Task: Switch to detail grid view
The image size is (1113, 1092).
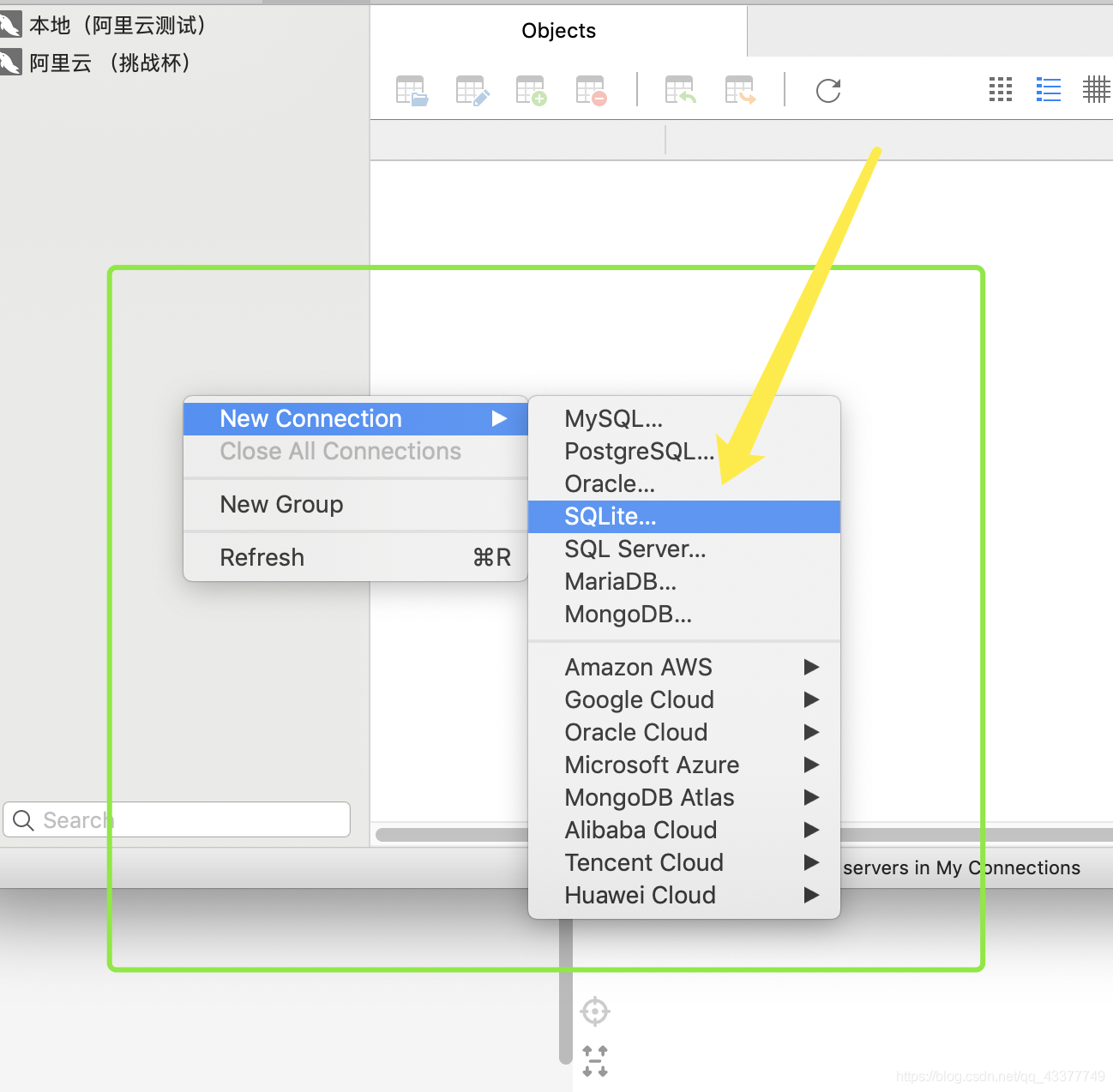Action: point(1097,89)
